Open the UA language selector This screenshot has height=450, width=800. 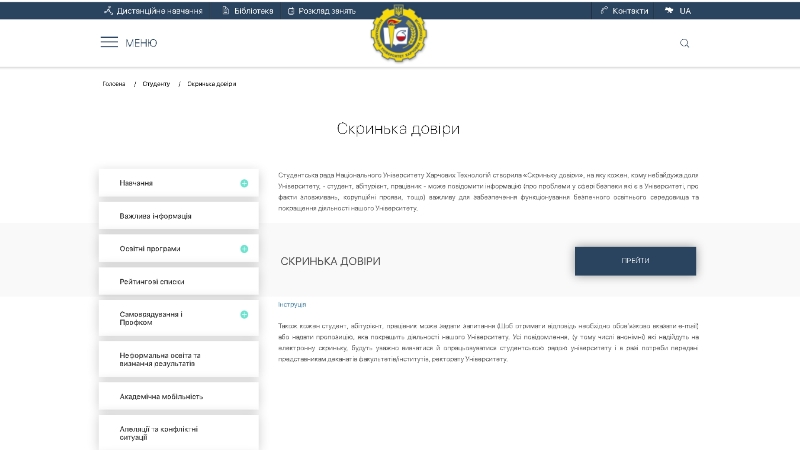pos(685,11)
